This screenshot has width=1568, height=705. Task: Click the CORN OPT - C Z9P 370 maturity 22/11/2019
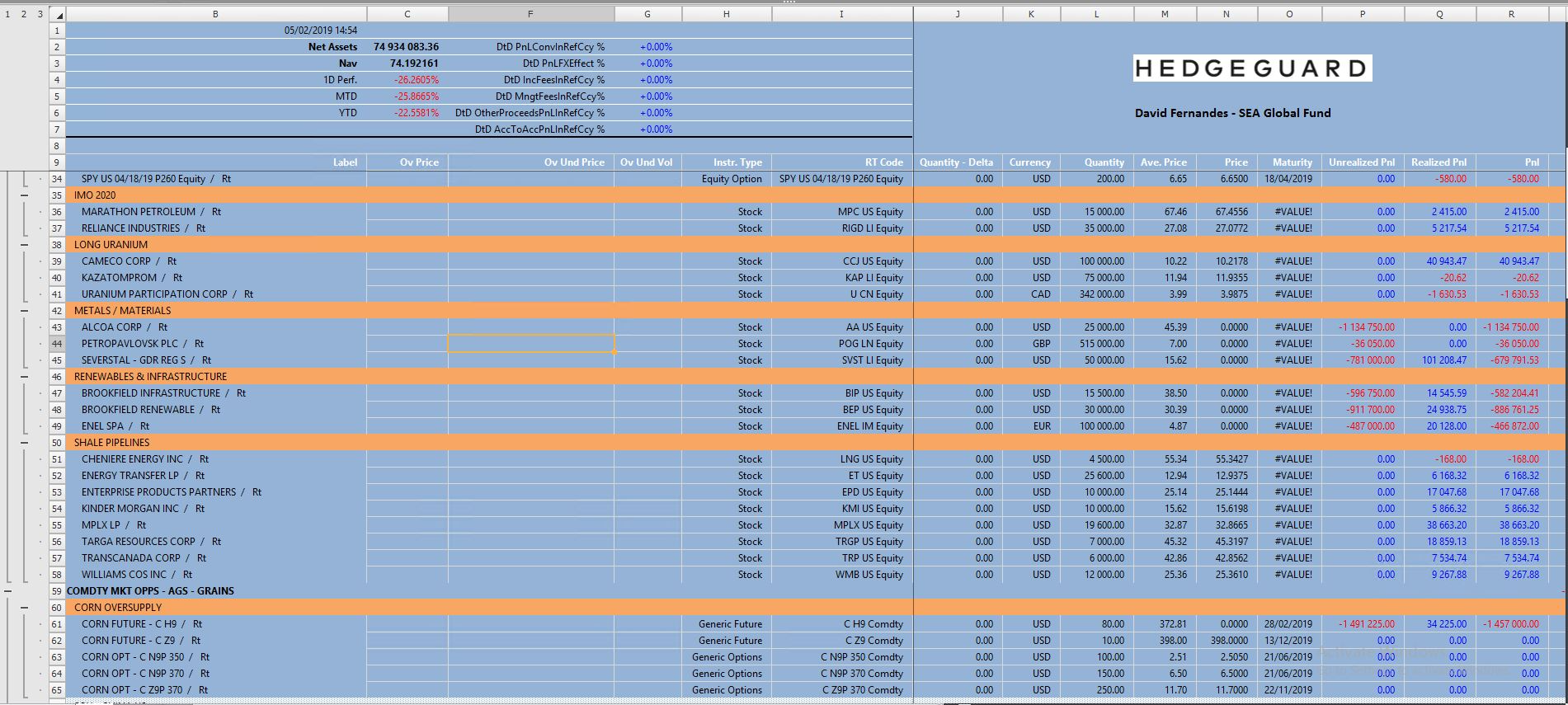click(1289, 690)
